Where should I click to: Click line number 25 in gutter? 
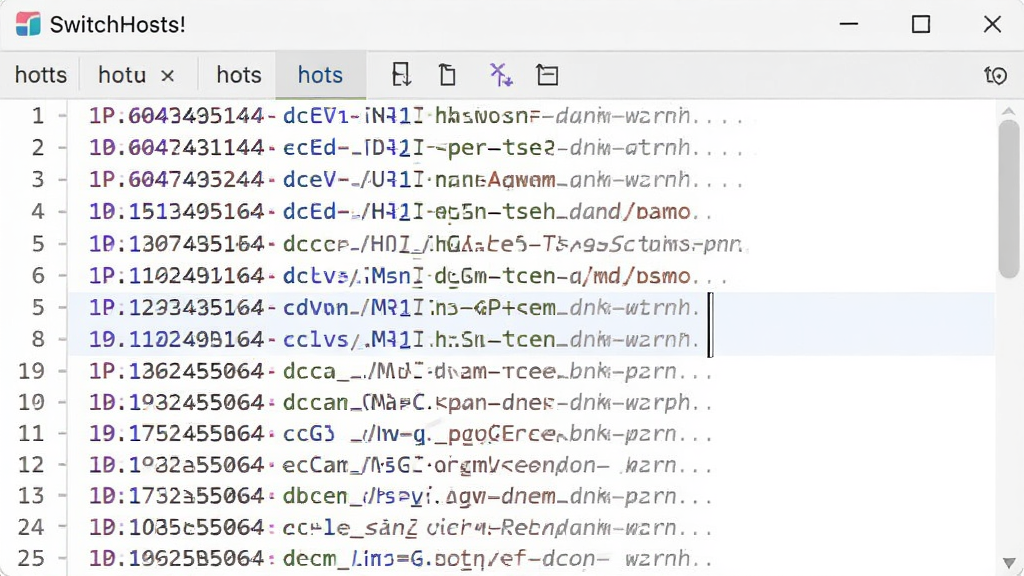(31, 558)
